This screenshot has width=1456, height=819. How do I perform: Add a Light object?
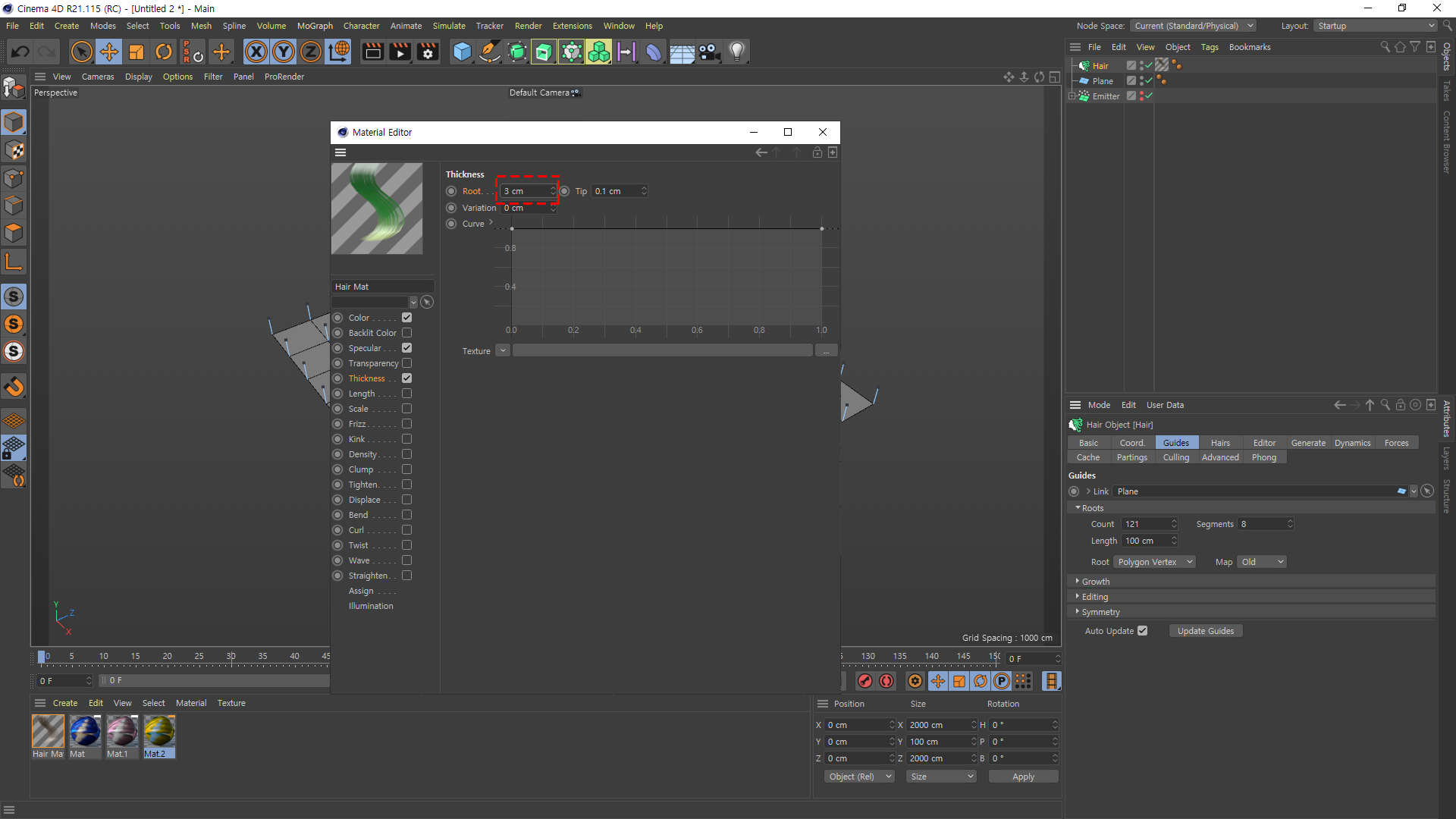[736, 52]
